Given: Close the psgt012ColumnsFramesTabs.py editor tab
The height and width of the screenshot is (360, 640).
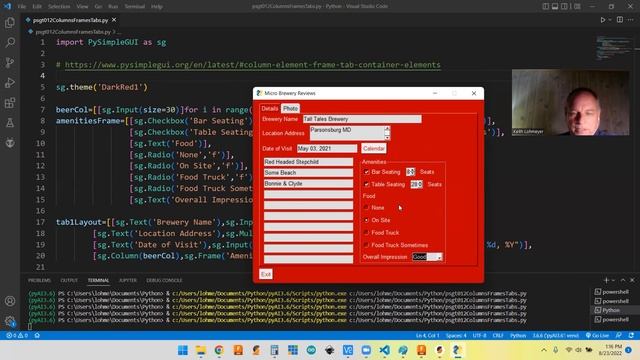Looking at the screenshot, I should click(114, 20).
